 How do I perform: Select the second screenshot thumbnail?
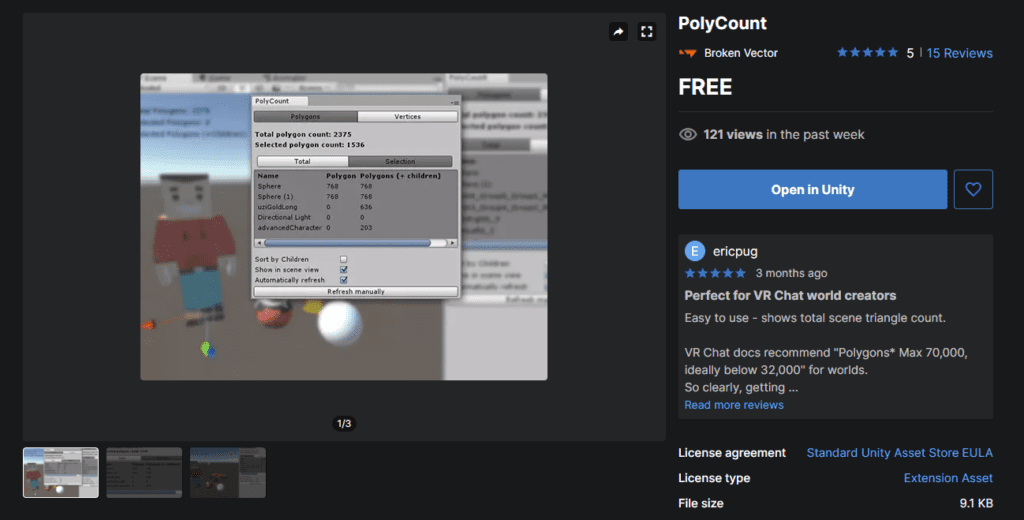(x=144, y=472)
